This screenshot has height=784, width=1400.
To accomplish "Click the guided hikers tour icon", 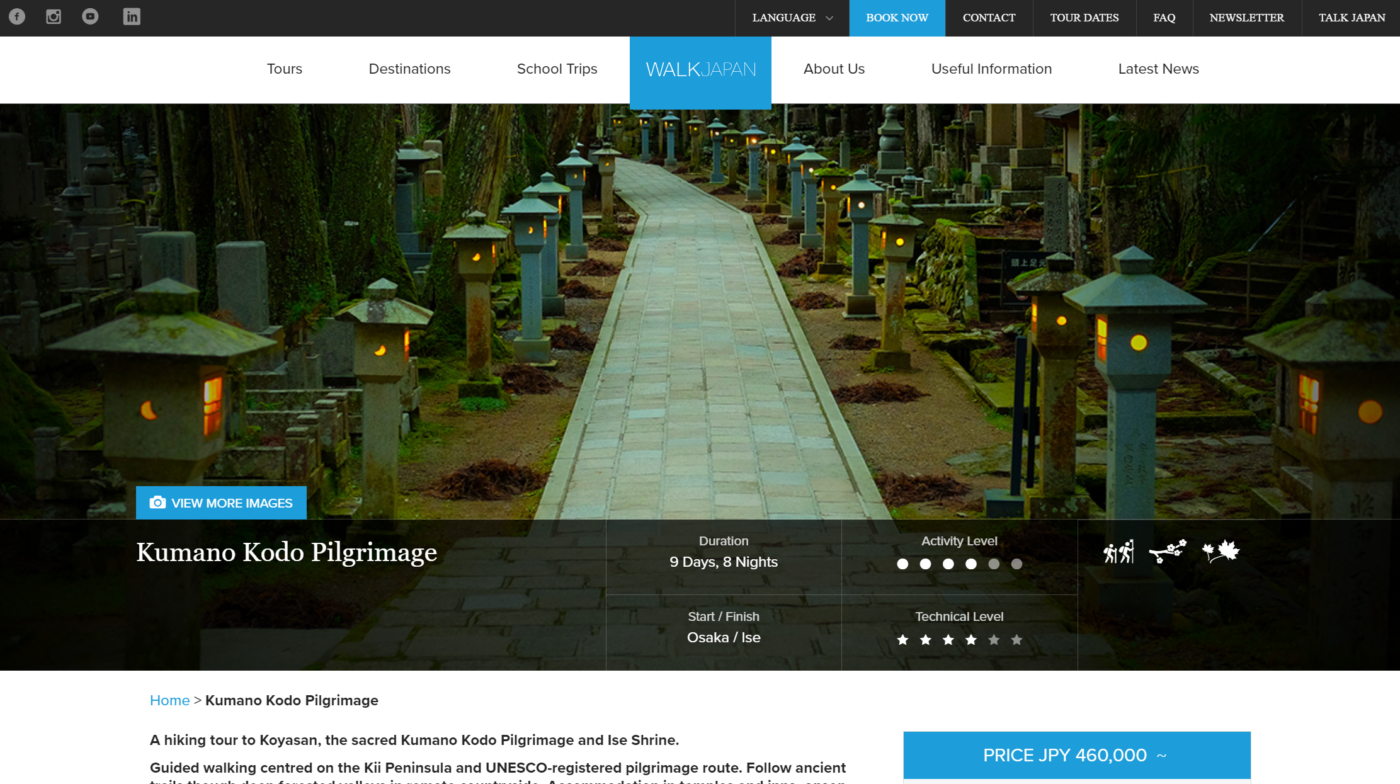I will [x=1118, y=552].
